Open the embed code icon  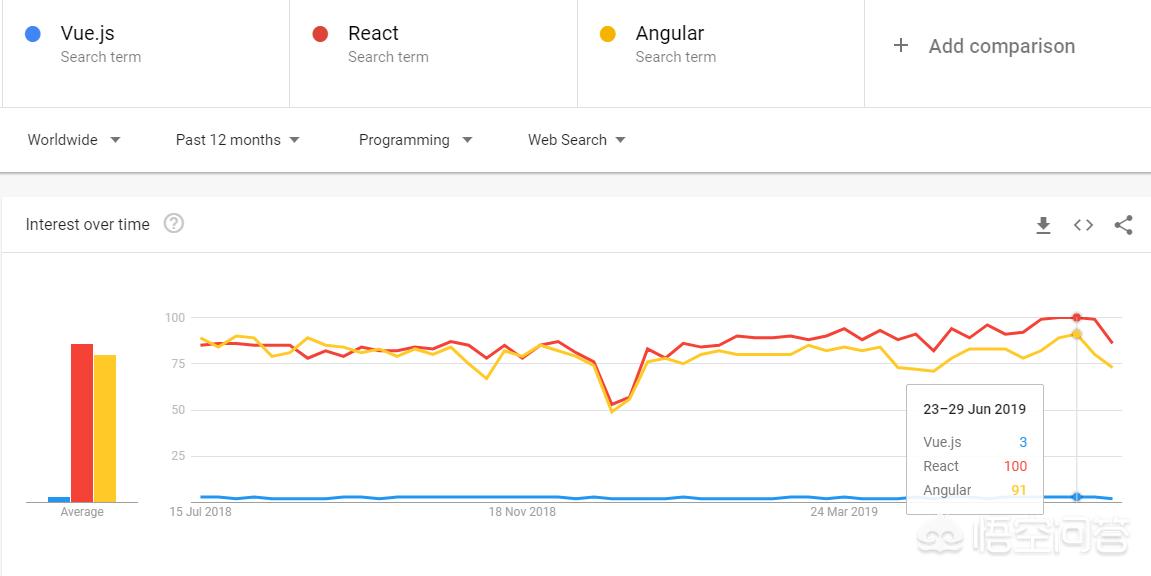pos(1083,225)
